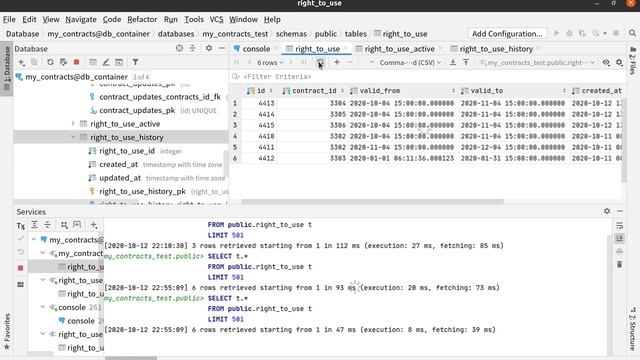Open the Comma-separated (CSV) format dropdown
Viewport: 640px width, 360px height.
coord(410,62)
